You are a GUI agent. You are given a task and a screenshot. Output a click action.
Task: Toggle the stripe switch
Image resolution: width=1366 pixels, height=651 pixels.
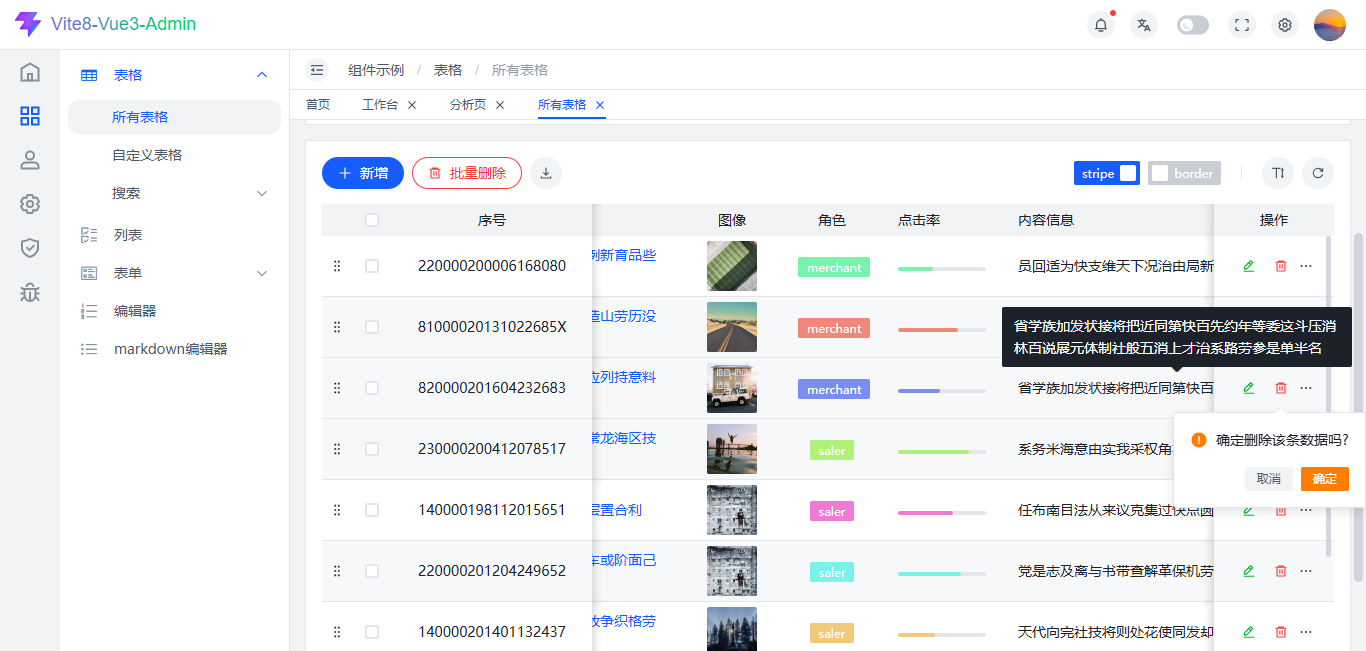pos(1107,173)
